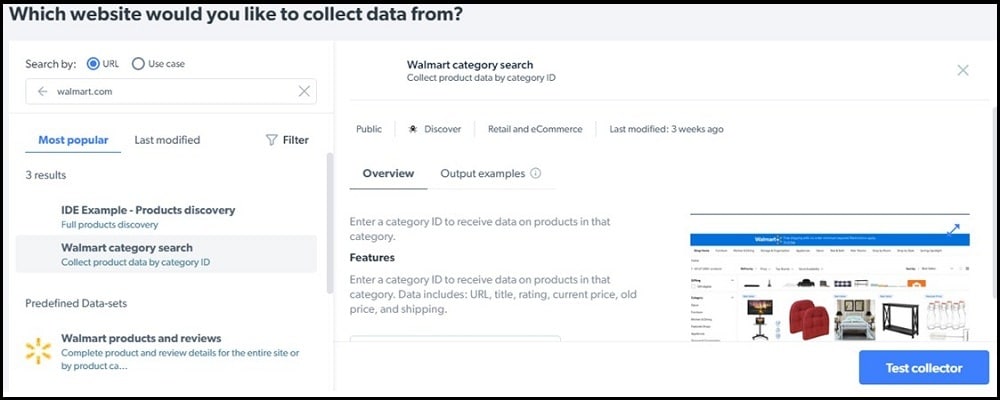Click the Predefined Data-sets heading
Screen dimensions: 1000x400
pyautogui.click(x=76, y=303)
